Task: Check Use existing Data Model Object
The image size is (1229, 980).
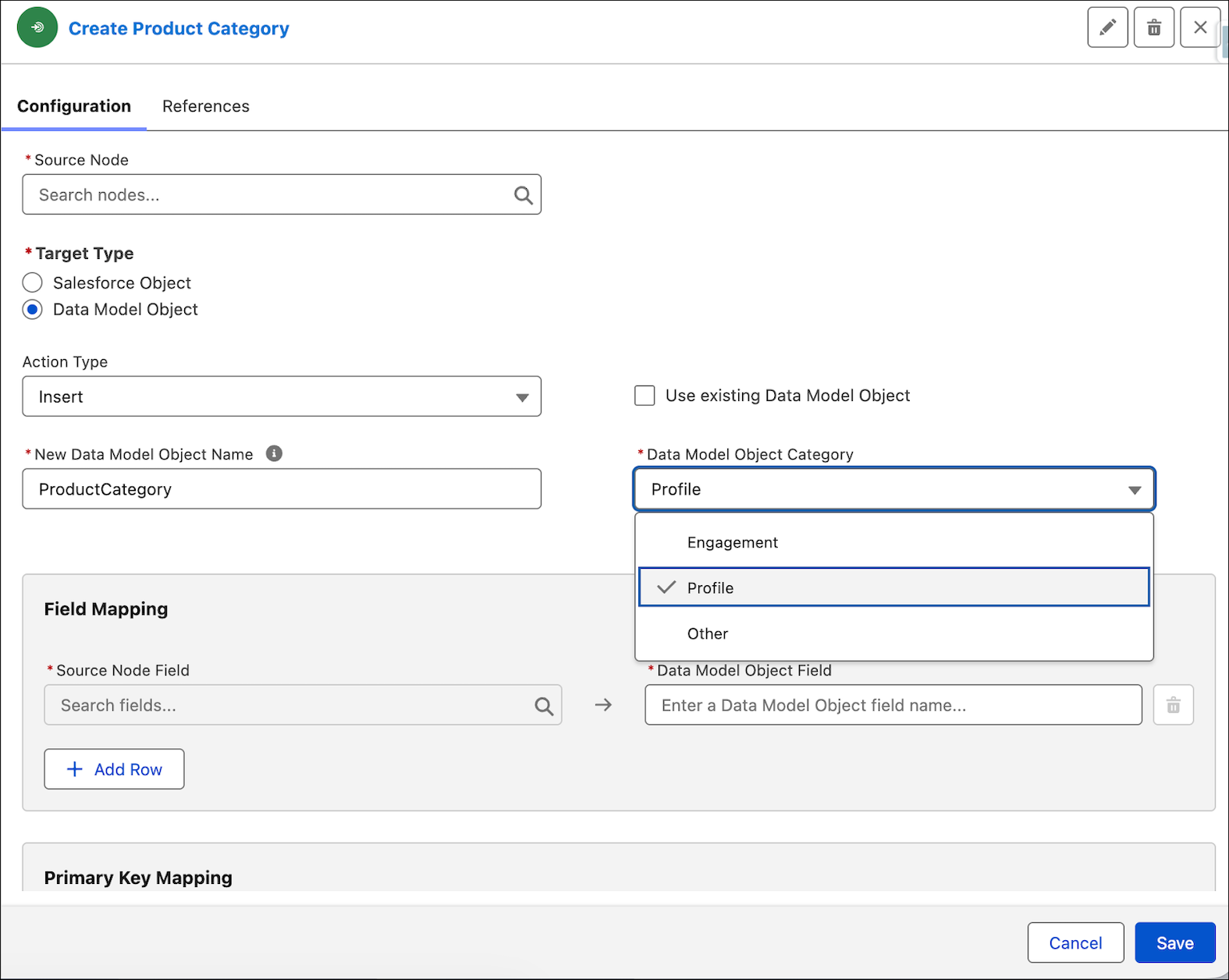Action: click(x=645, y=396)
